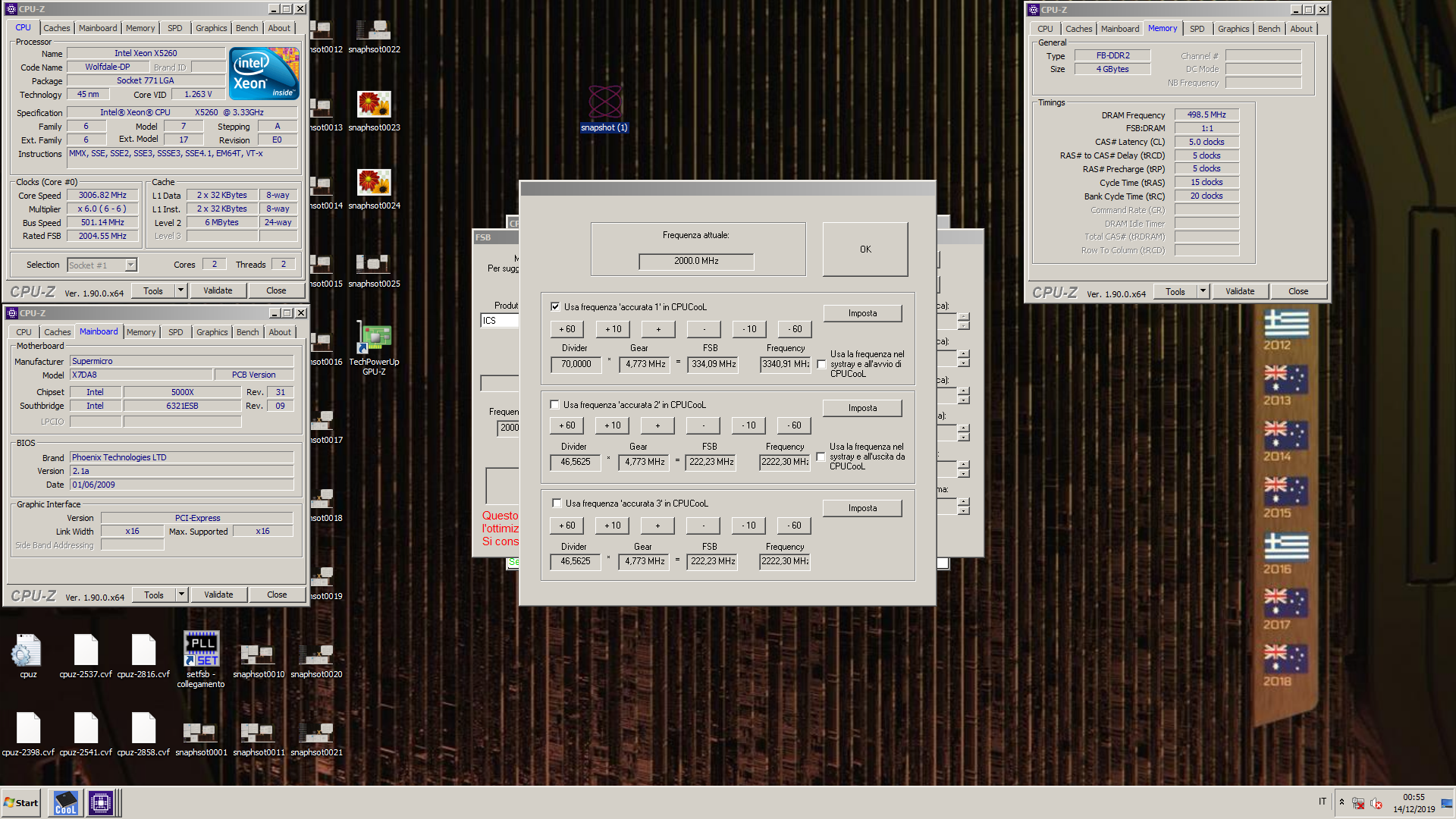Click Tools button in top-left CPU-Z window
The height and width of the screenshot is (819, 1456).
pyautogui.click(x=153, y=290)
